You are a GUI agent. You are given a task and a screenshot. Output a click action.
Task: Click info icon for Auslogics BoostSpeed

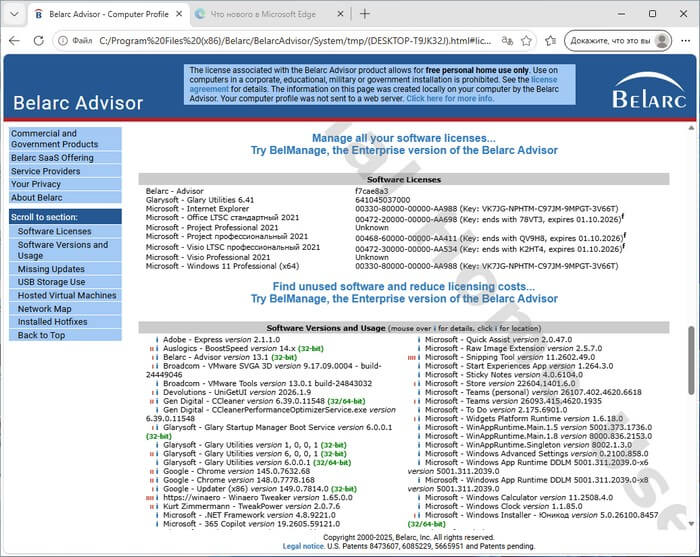click(x=157, y=349)
